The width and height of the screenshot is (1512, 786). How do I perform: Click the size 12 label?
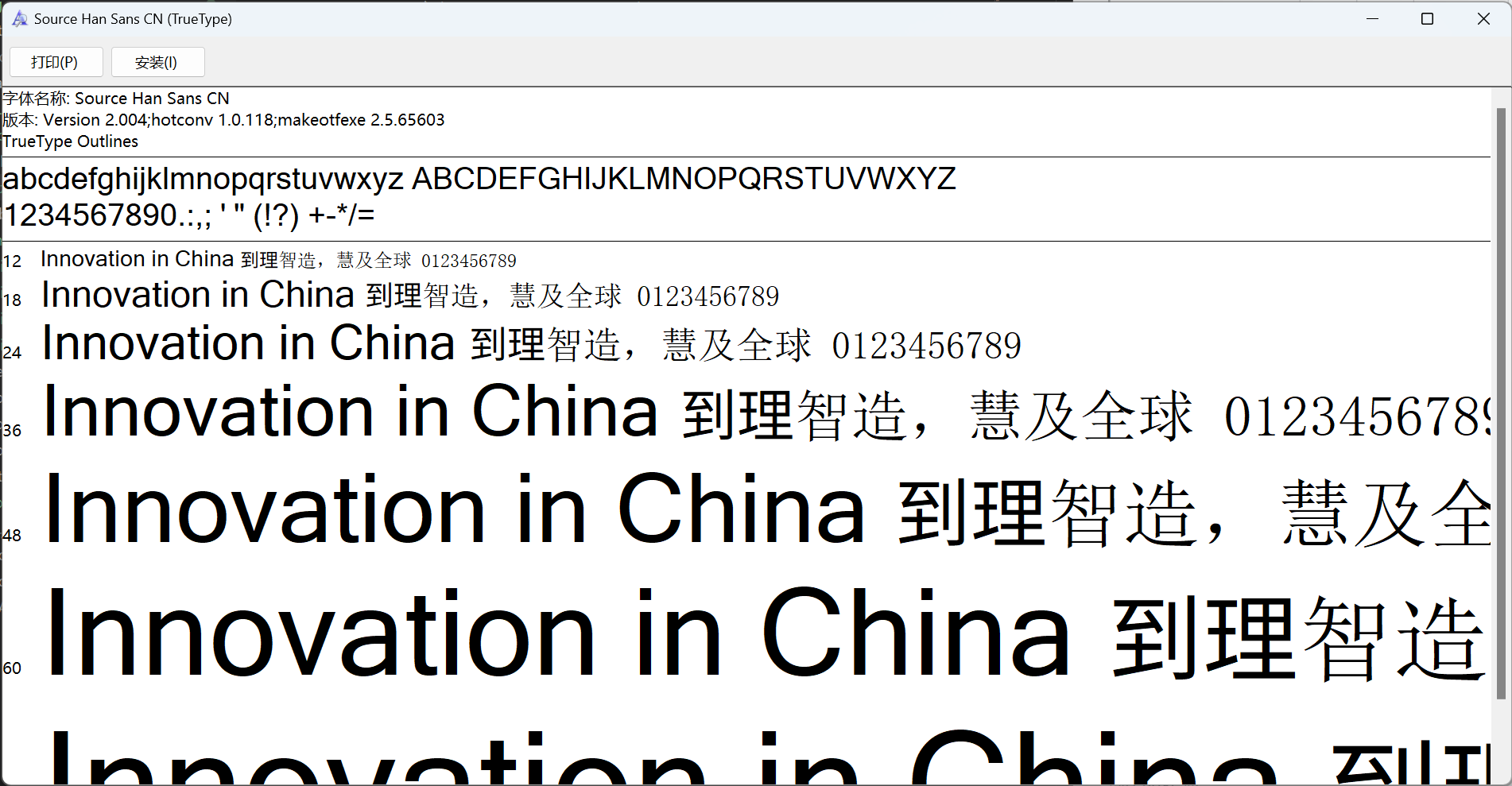click(12, 261)
